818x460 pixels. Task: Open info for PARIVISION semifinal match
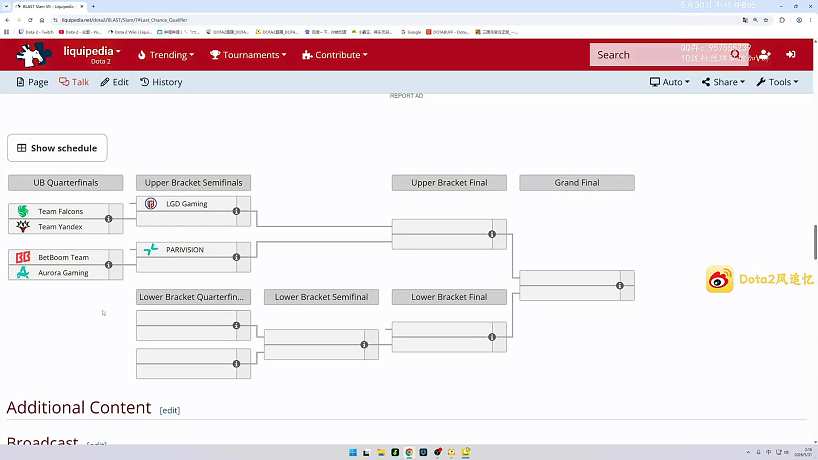[x=236, y=257]
